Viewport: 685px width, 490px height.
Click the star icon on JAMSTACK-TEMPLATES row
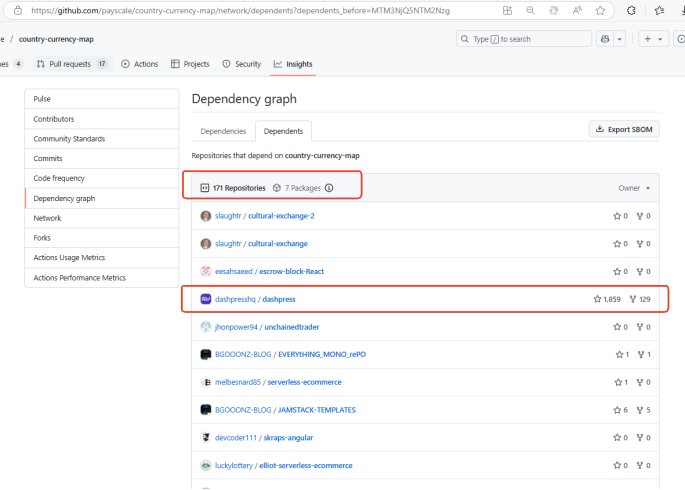coord(617,410)
